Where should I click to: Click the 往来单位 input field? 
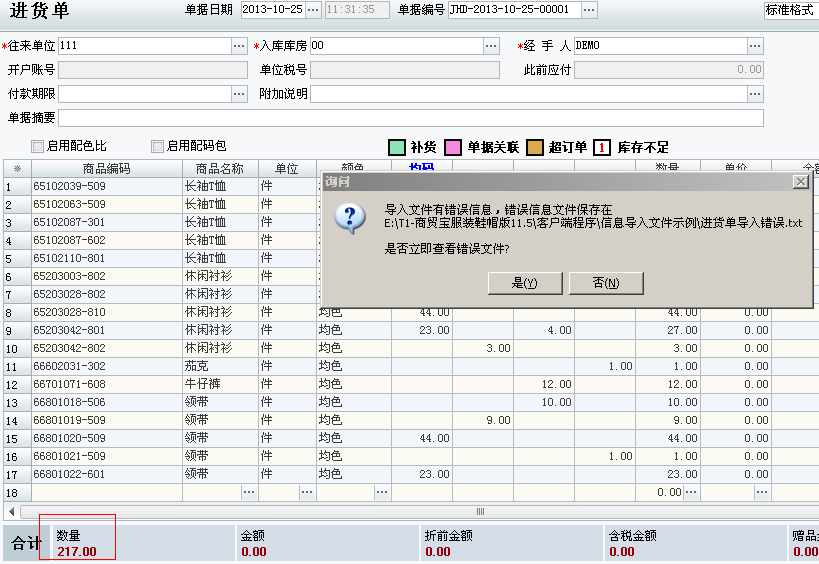(x=145, y=46)
